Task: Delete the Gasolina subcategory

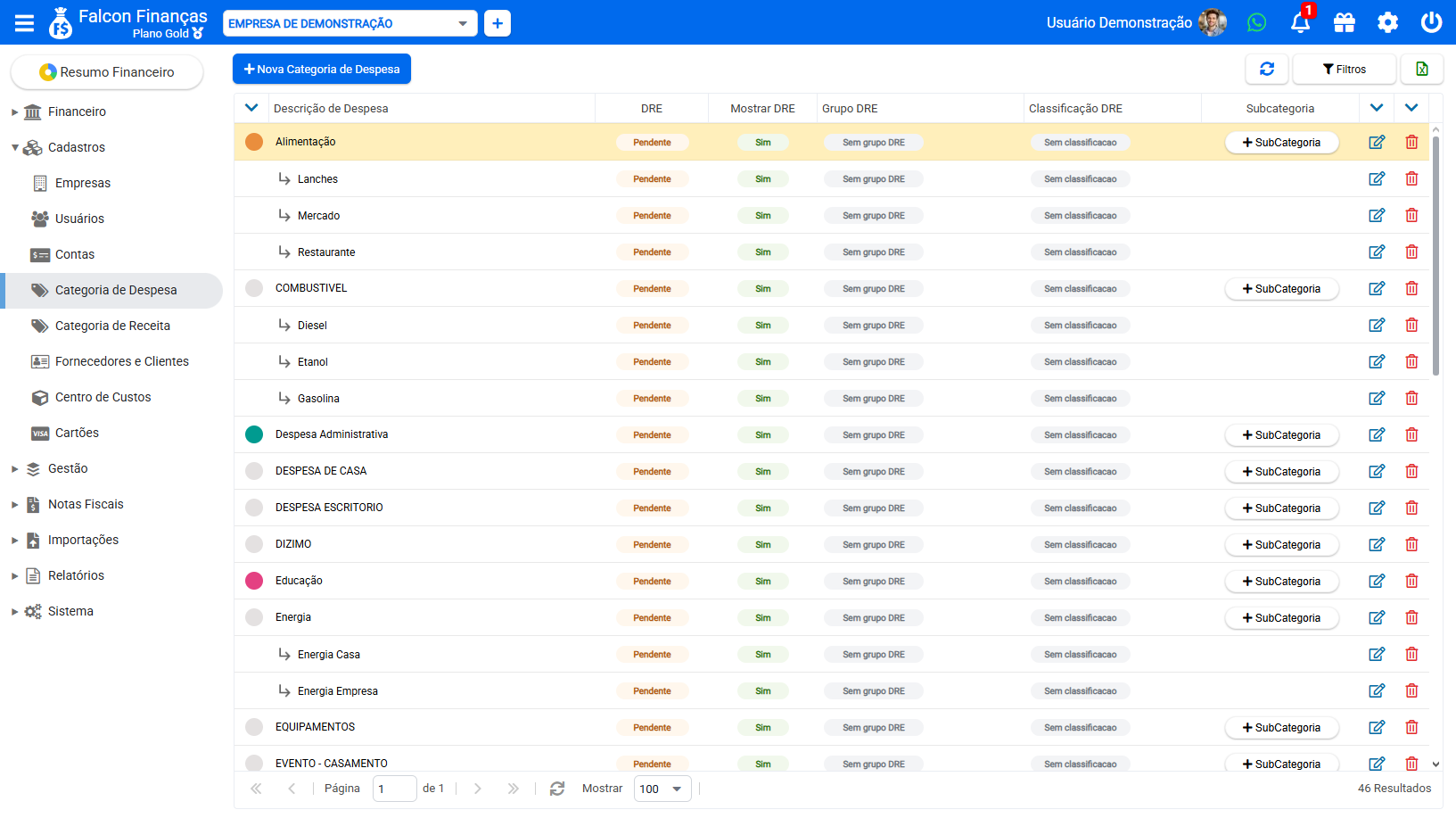Action: 1411,399
